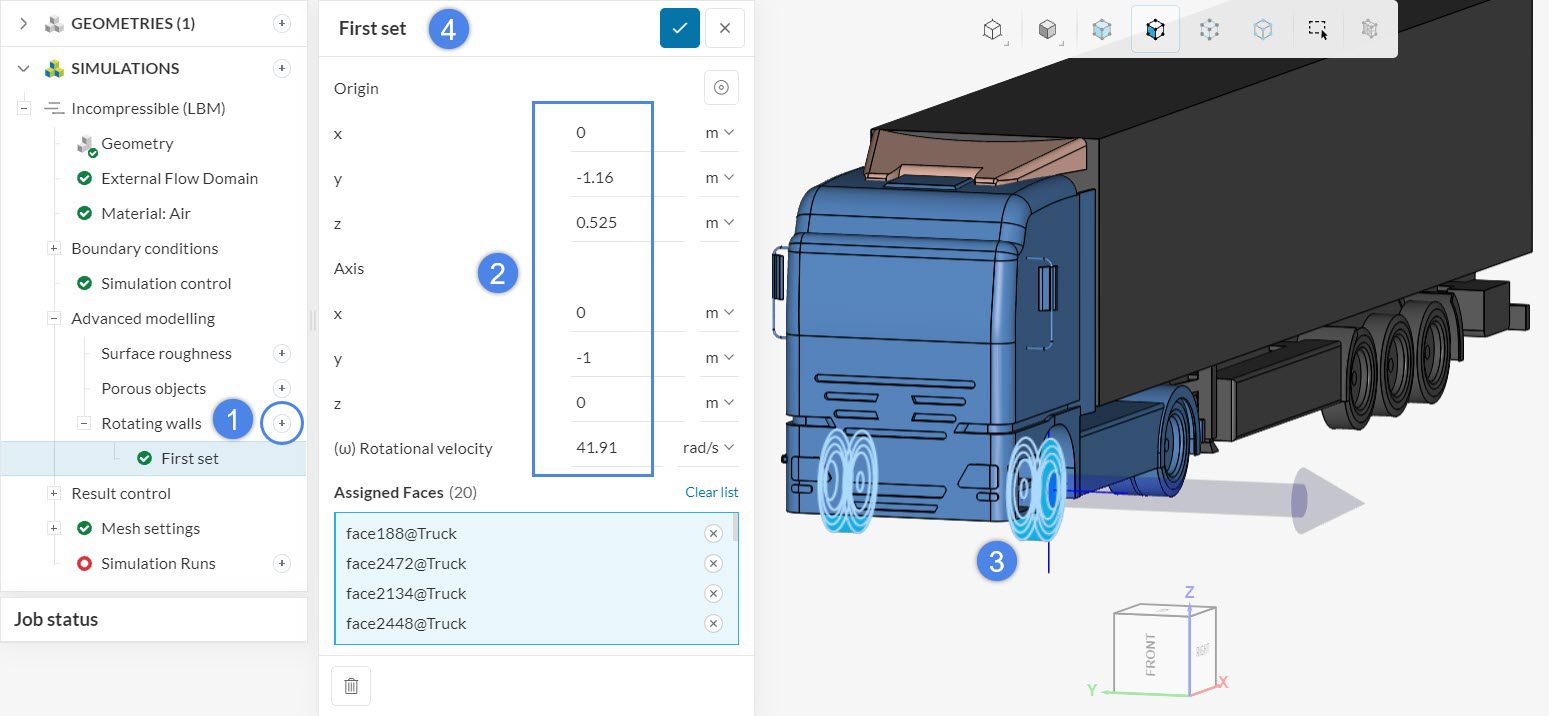Click the Clear list link
The height and width of the screenshot is (716, 1549).
[711, 492]
